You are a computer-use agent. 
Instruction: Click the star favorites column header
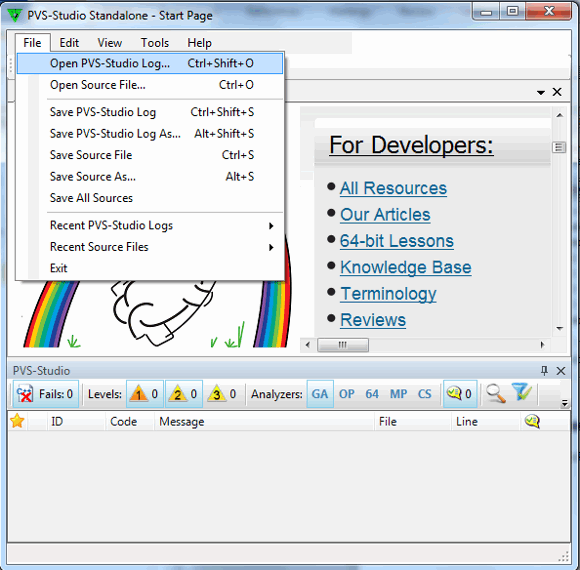pyautogui.click(x=17, y=421)
